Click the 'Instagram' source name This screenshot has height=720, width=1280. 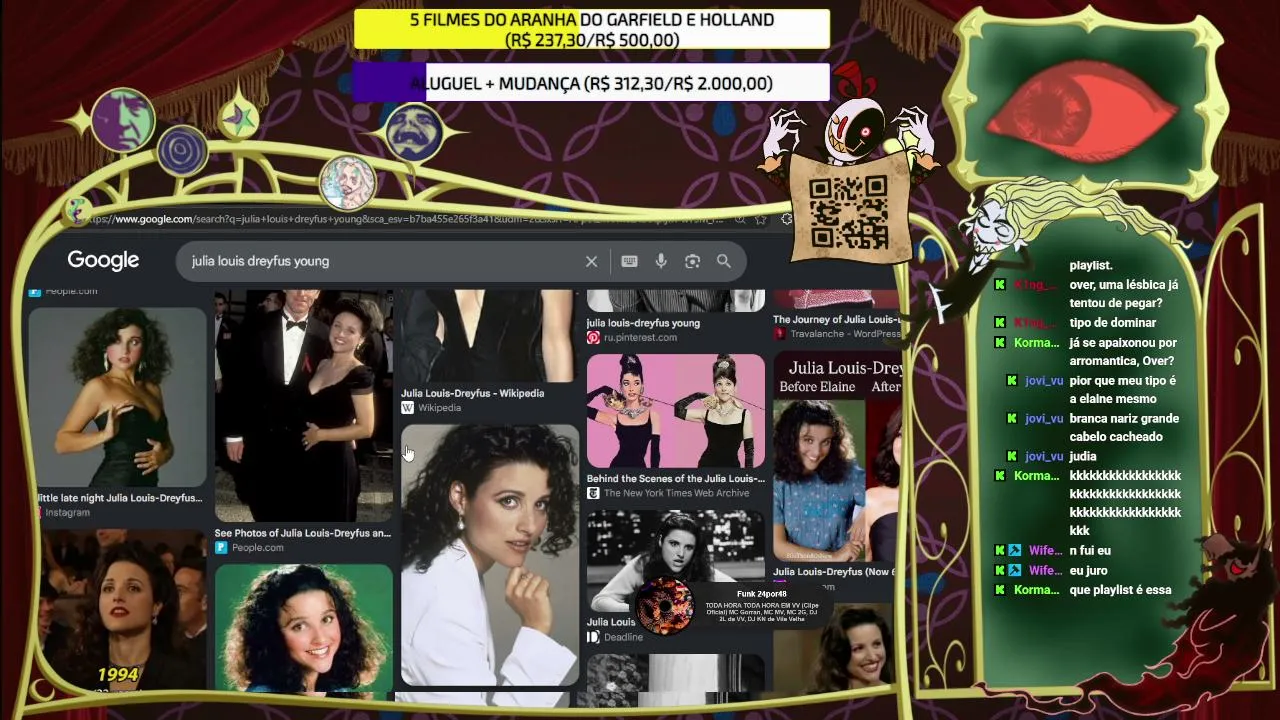(67, 513)
